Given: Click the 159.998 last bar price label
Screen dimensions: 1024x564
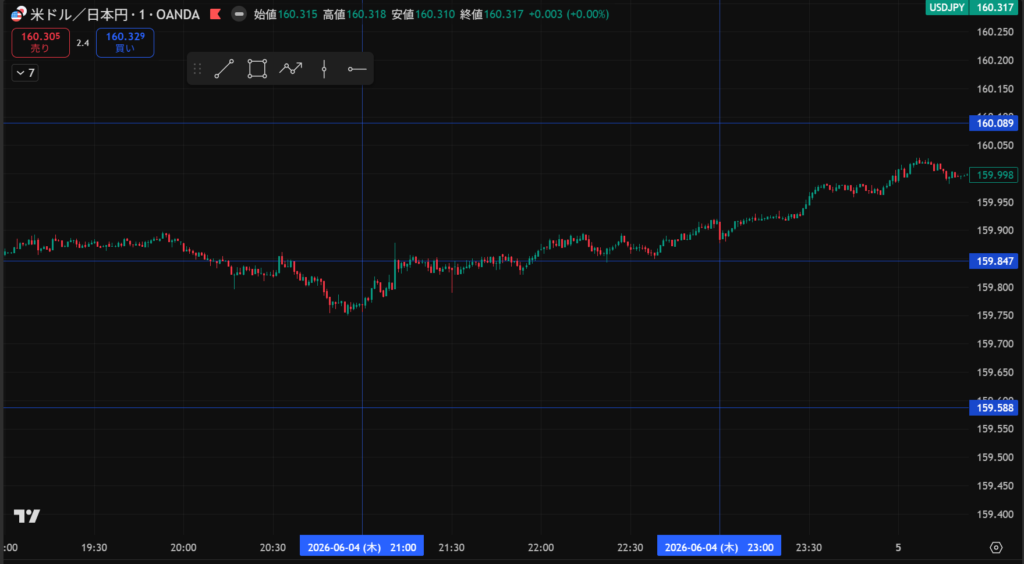Looking at the screenshot, I should point(993,175).
